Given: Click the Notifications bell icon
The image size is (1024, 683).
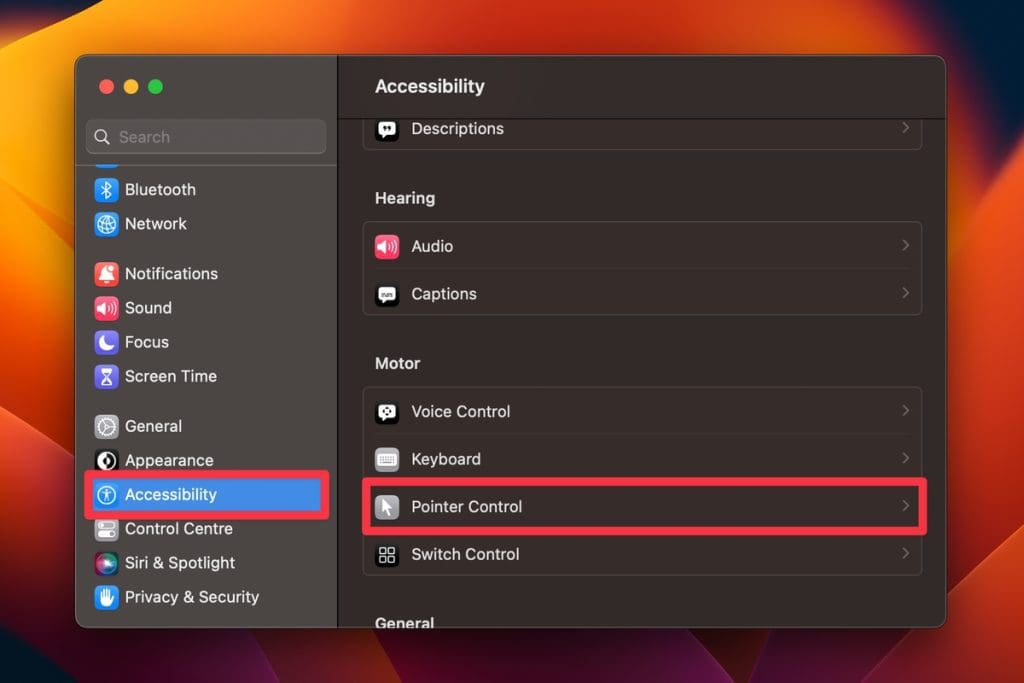Looking at the screenshot, I should coord(106,274).
